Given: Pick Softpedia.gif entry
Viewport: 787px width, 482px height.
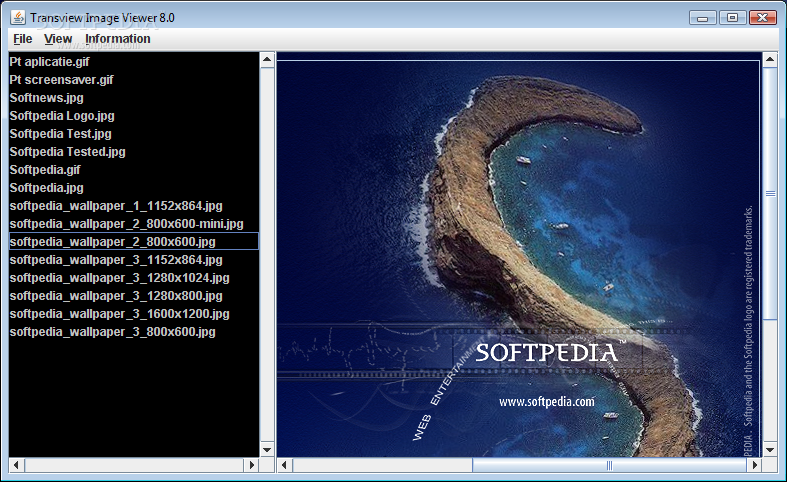Looking at the screenshot, I should coord(134,170).
